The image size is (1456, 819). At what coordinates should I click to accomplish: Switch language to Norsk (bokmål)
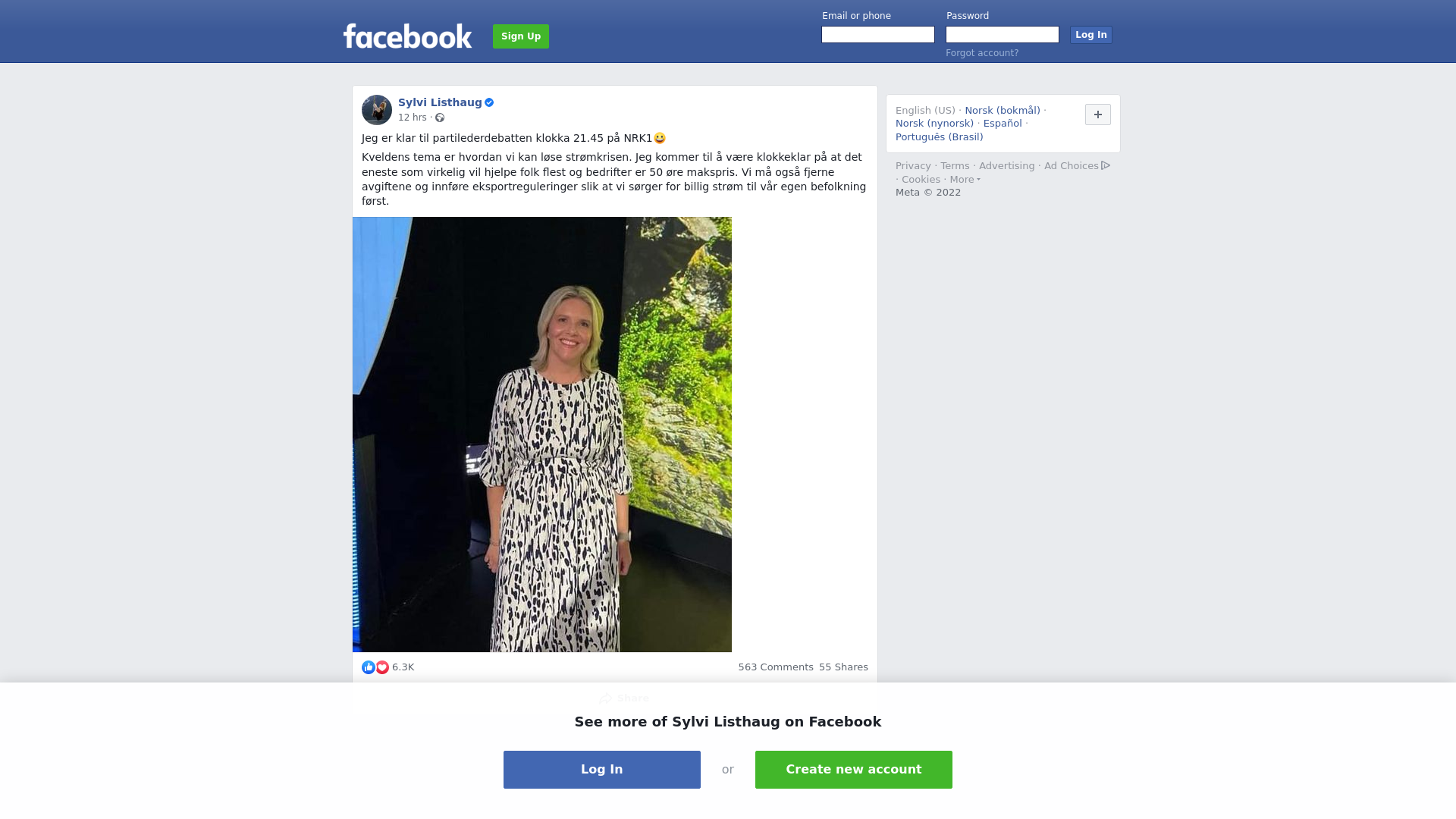click(1003, 111)
